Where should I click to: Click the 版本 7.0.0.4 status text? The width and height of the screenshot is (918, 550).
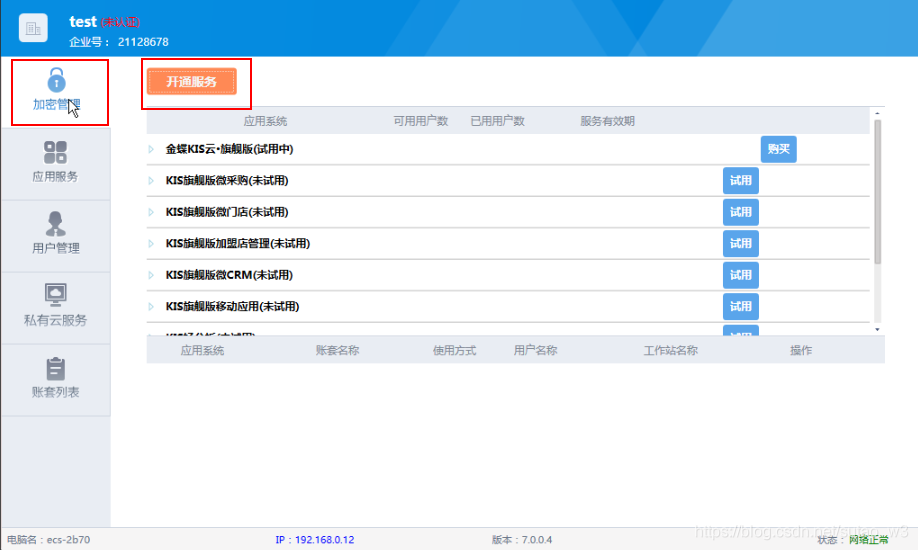coord(522,539)
